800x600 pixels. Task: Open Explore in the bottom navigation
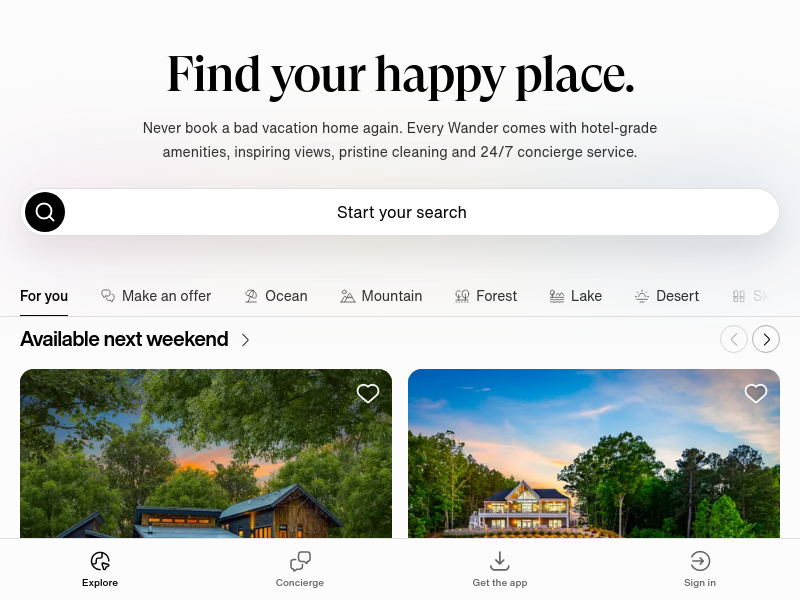coord(100,569)
